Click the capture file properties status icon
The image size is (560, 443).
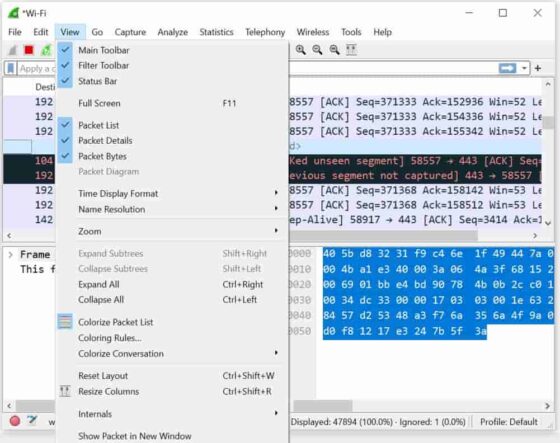(32, 420)
